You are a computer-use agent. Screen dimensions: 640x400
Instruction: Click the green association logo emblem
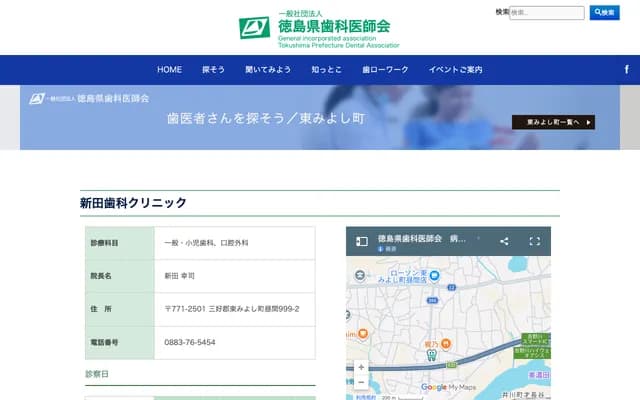254,28
